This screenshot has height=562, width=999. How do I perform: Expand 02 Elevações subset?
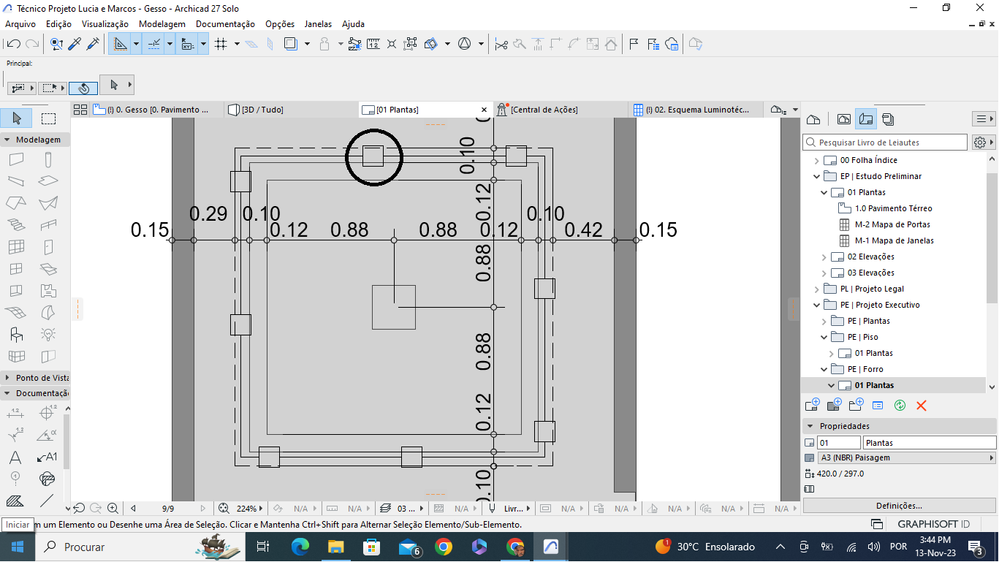(824, 257)
